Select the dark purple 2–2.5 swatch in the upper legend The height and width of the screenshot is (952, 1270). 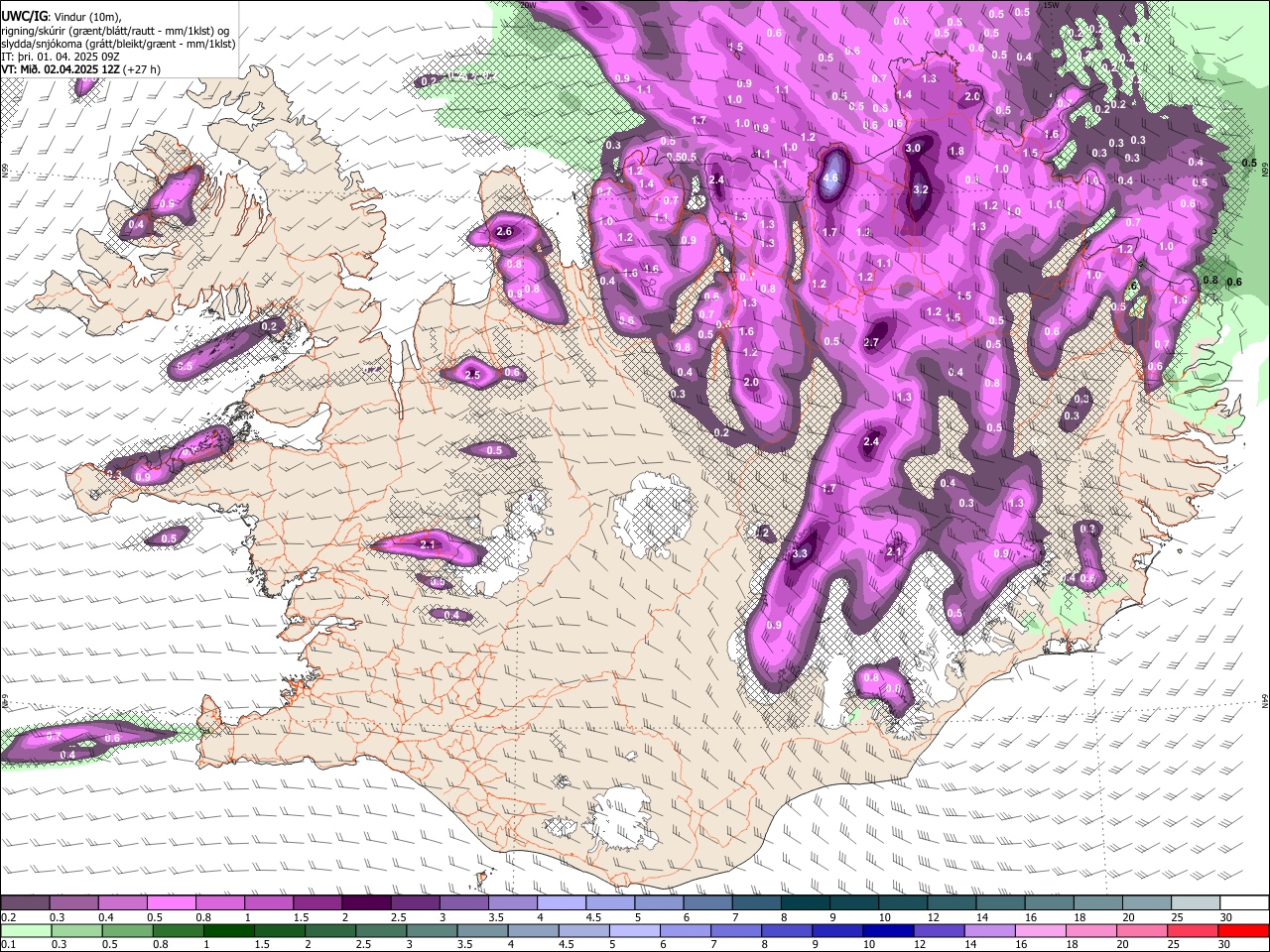366,903
